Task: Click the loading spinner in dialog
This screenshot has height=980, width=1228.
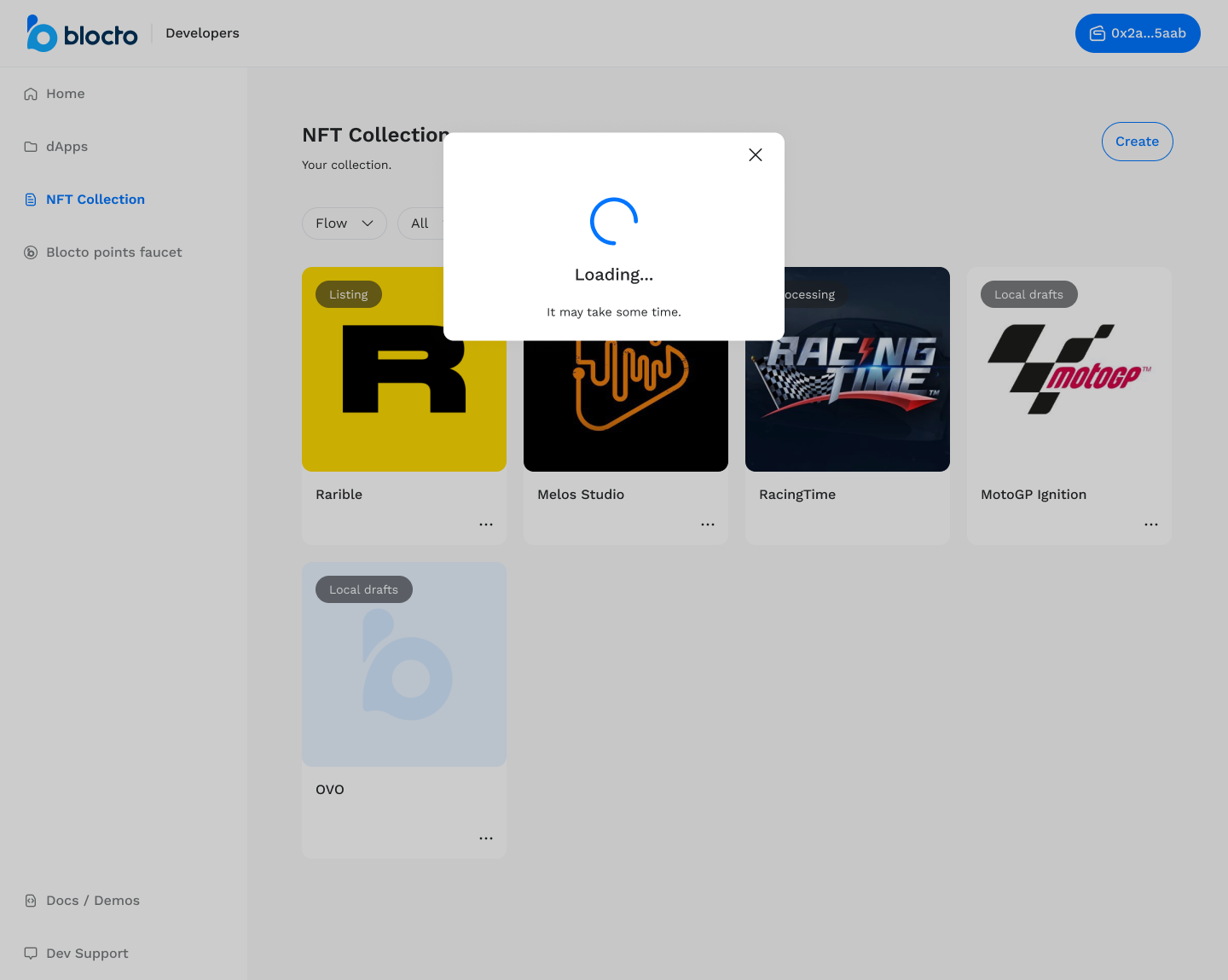Action: 614,222
